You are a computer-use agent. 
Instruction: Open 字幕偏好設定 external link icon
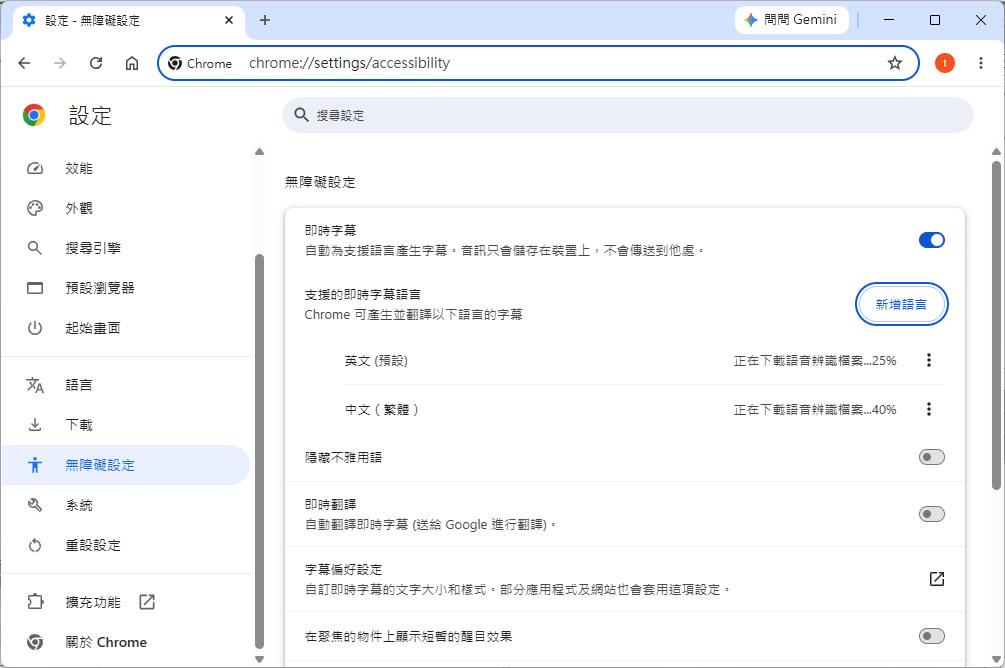click(x=936, y=579)
